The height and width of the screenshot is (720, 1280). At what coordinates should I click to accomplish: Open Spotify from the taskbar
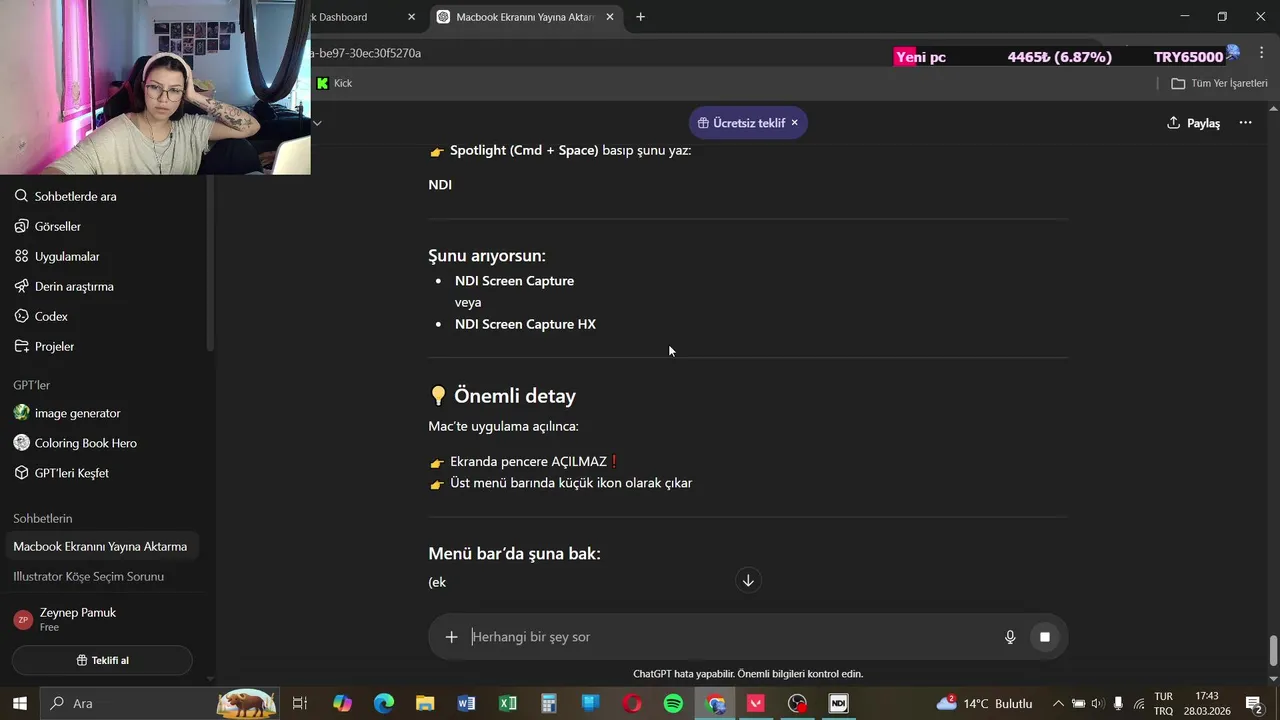click(673, 703)
